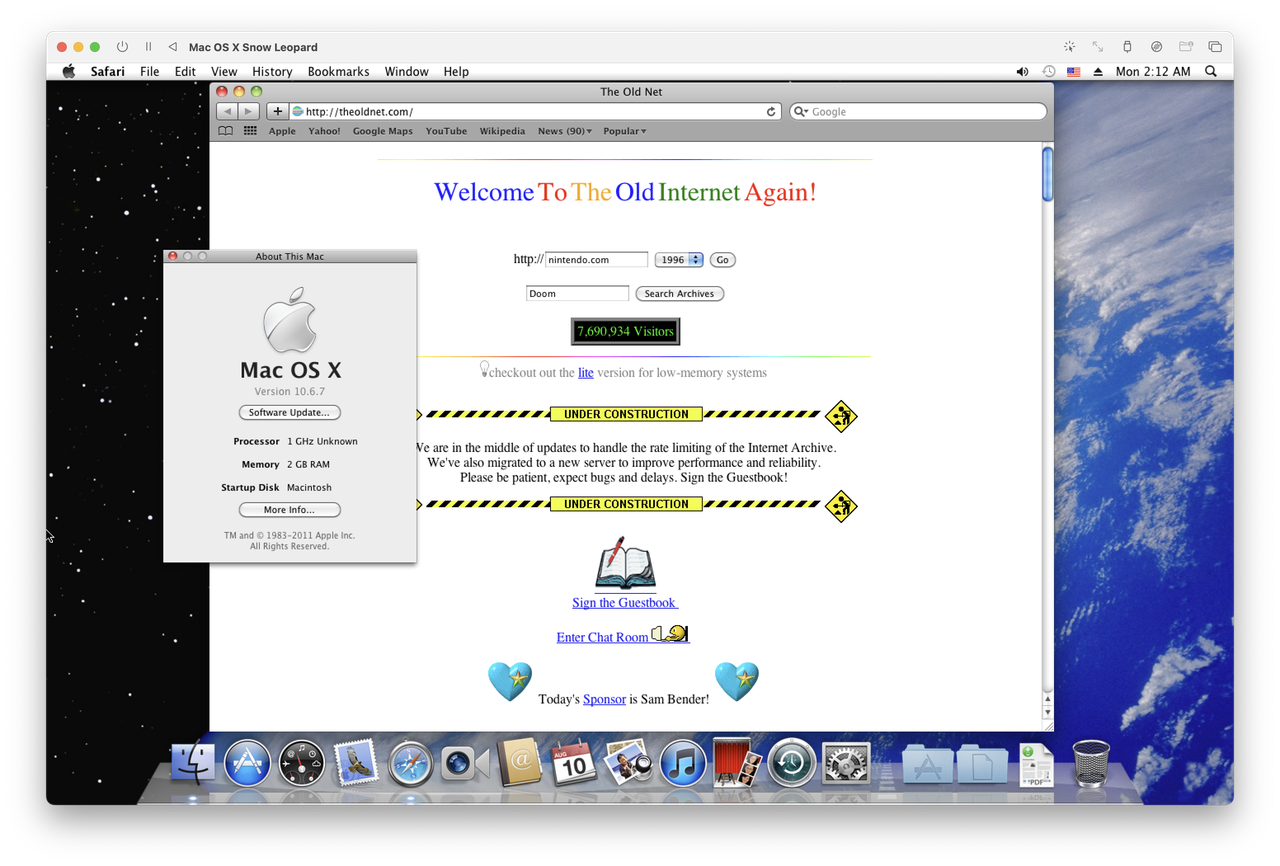Close the About This Mac window
Viewport: 1280px width, 866px height.
point(173,257)
